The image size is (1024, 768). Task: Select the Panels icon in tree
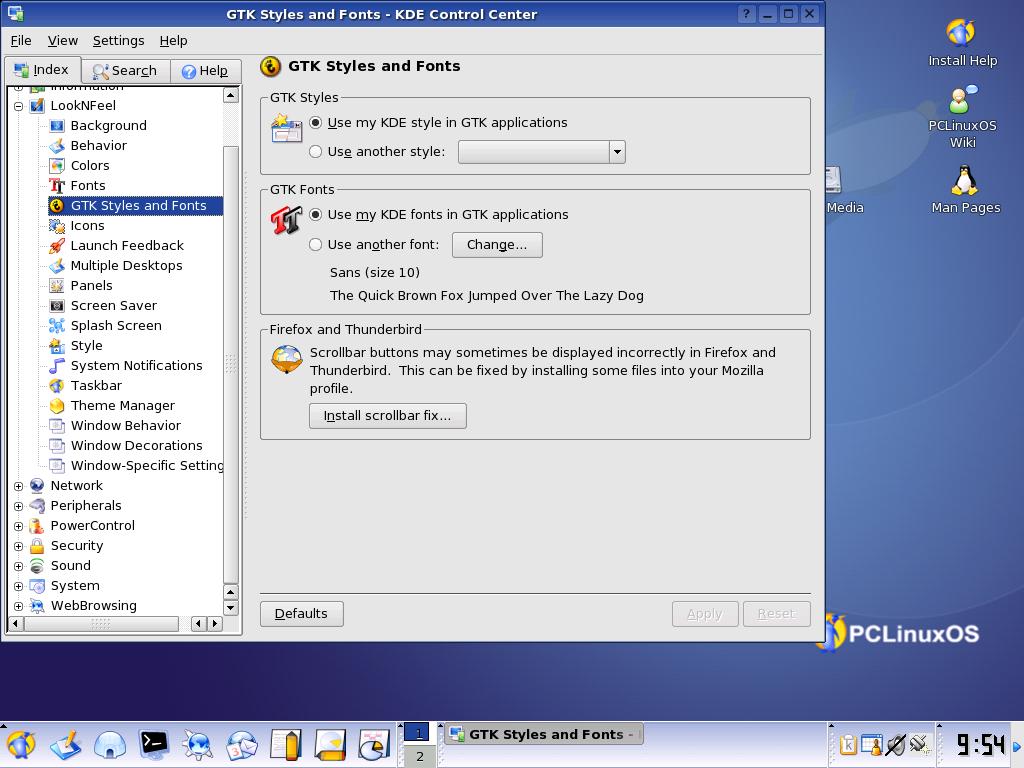(x=57, y=285)
